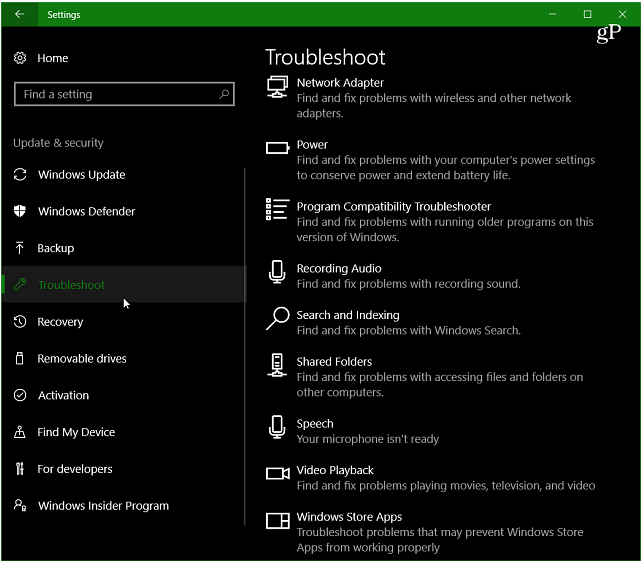Screen dimensions: 642x561
Task: Open the Recovery section
Action: (123, 322)
